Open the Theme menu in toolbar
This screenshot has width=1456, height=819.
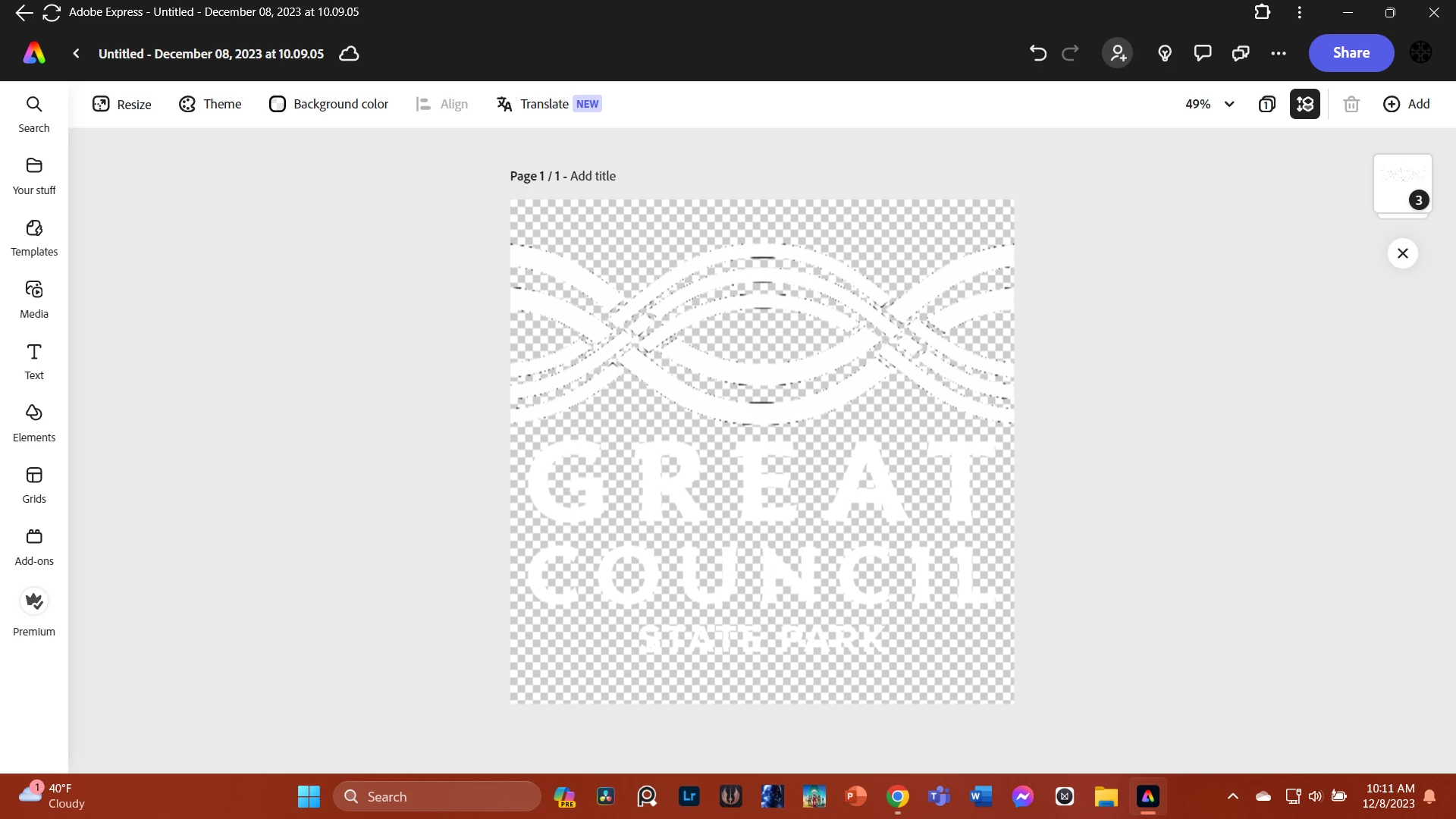(x=210, y=104)
